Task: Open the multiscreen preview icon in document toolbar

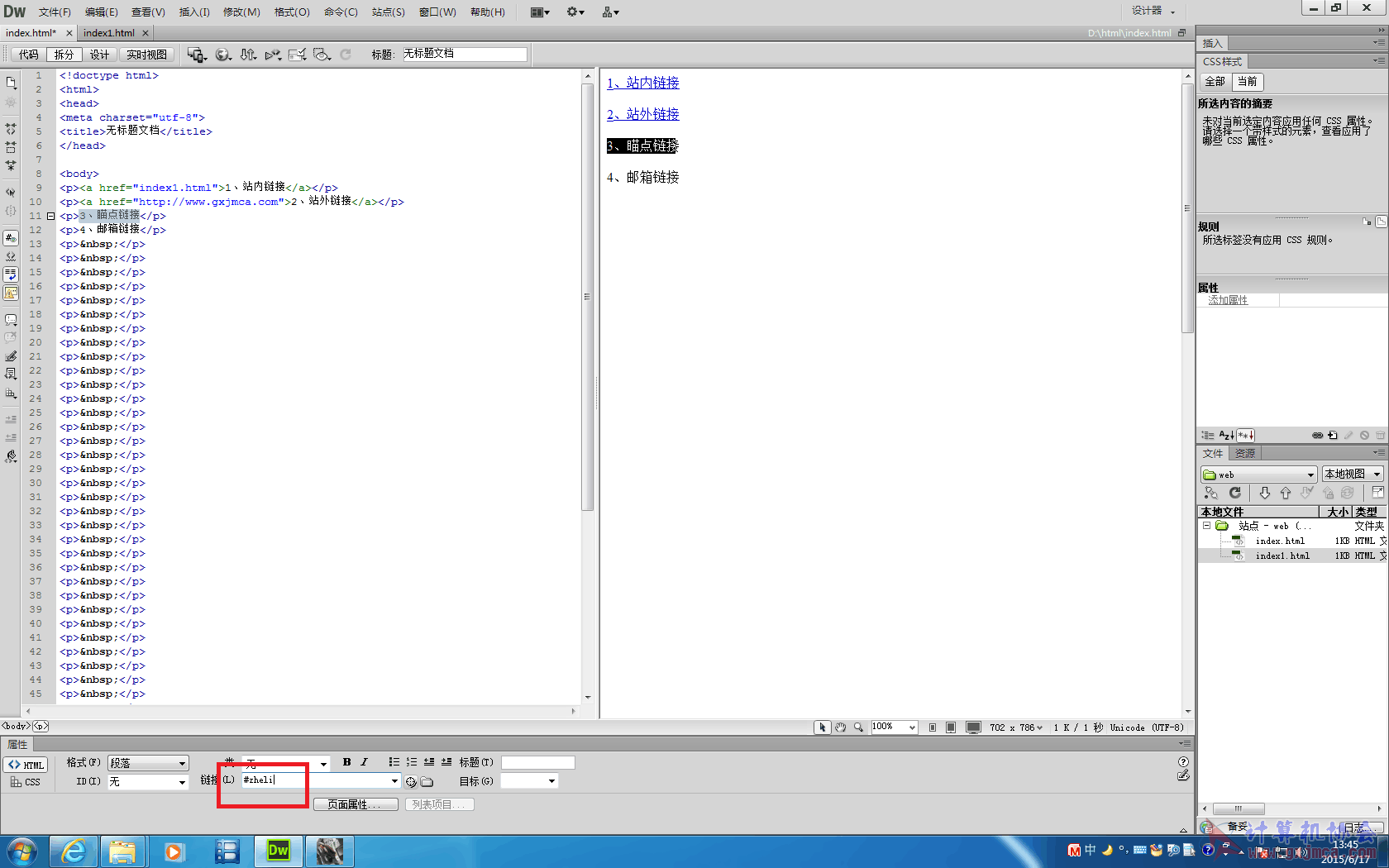Action: (196, 55)
